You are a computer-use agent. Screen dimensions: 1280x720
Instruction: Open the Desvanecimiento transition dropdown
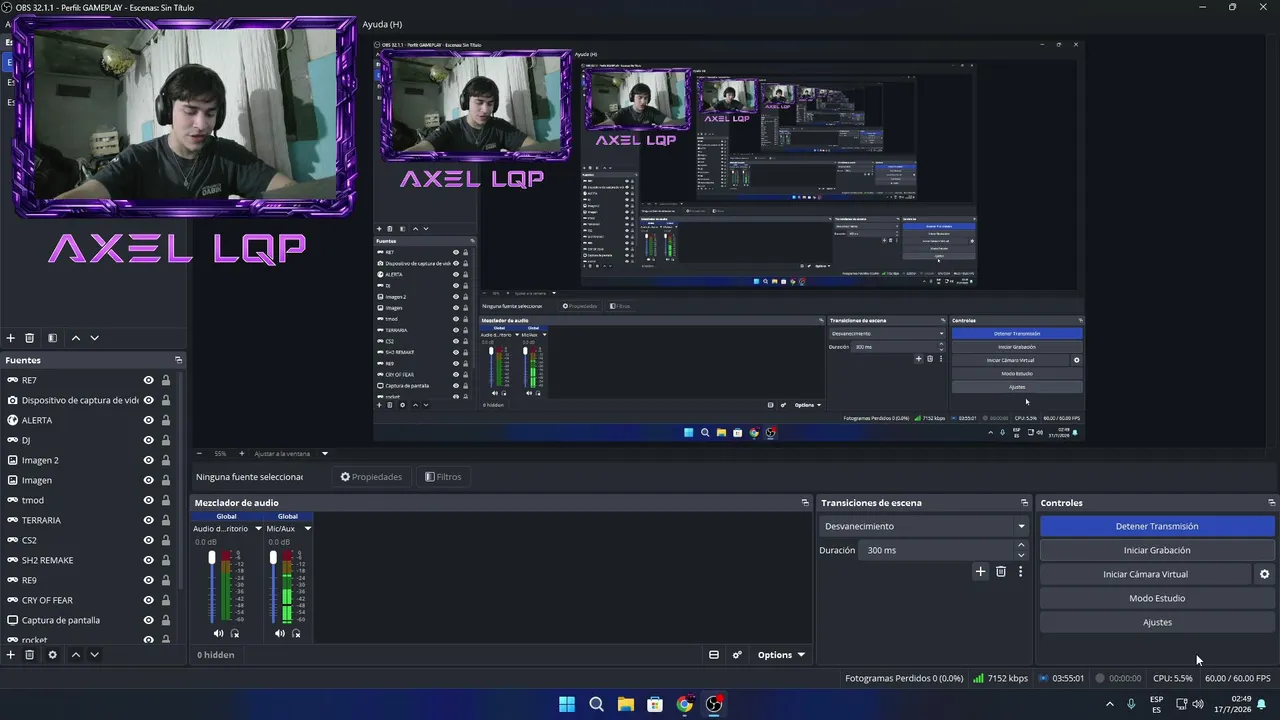(924, 526)
